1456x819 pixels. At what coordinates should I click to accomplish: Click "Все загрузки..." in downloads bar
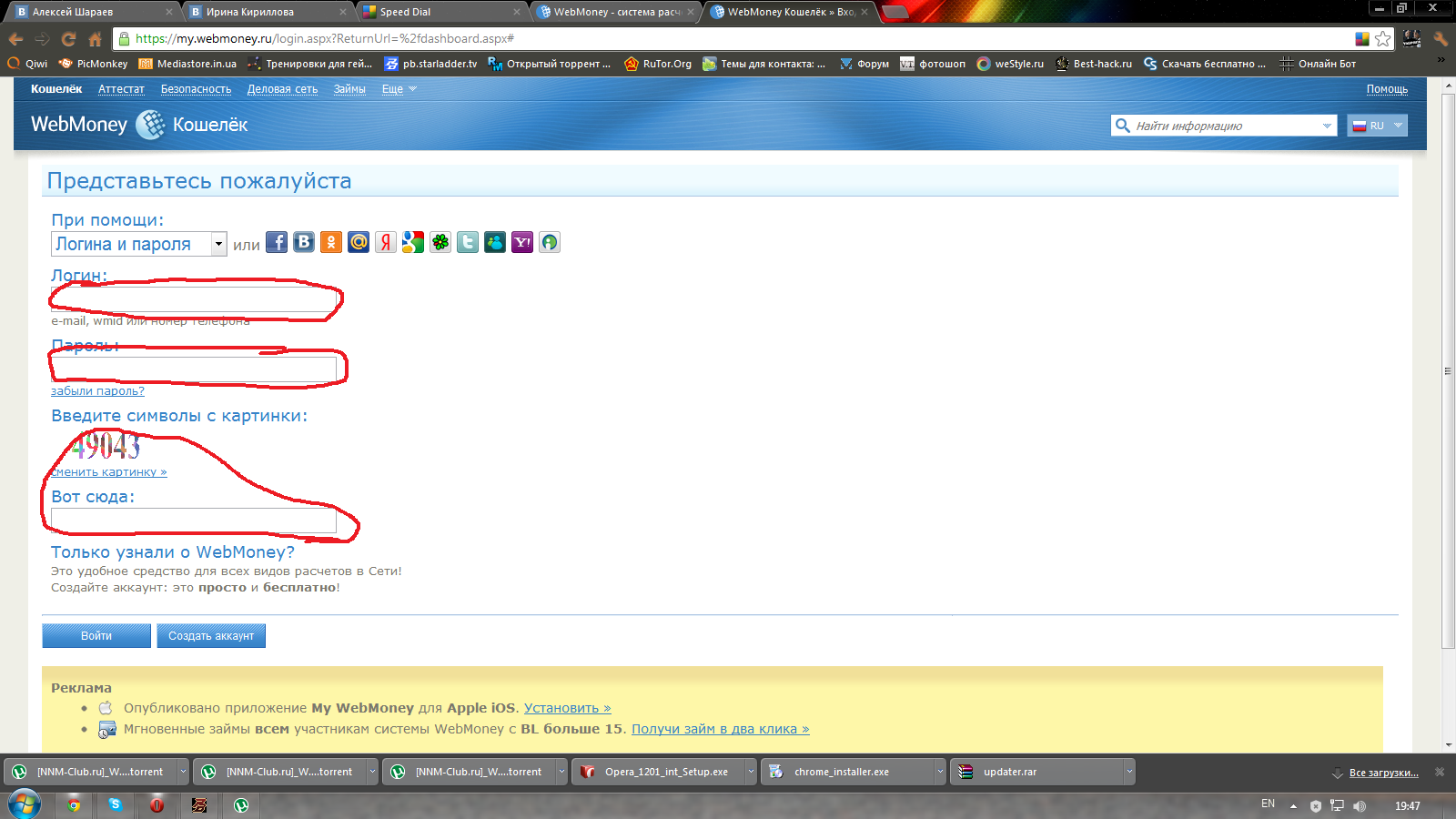coord(1383,773)
